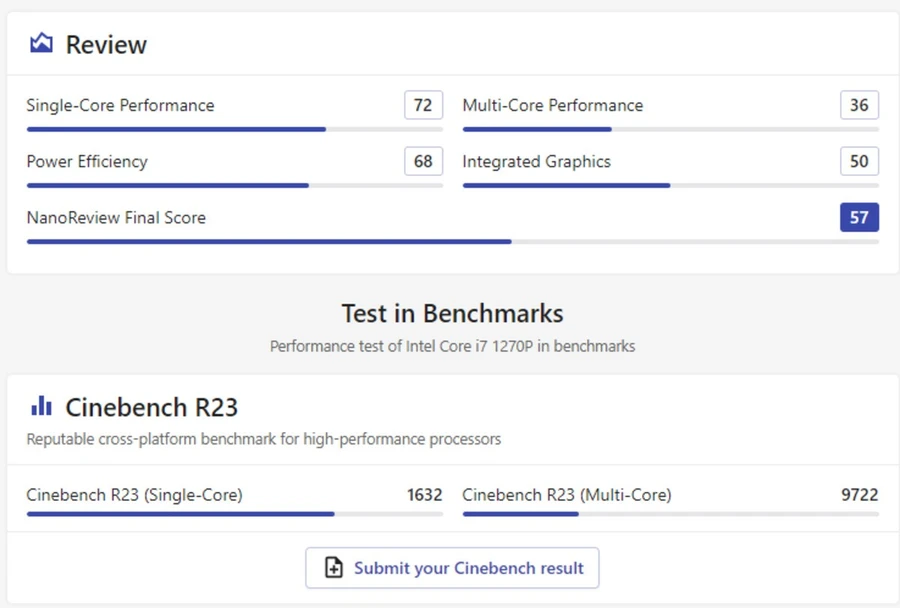
Task: Click the Multi-Core Performance label
Action: point(553,106)
